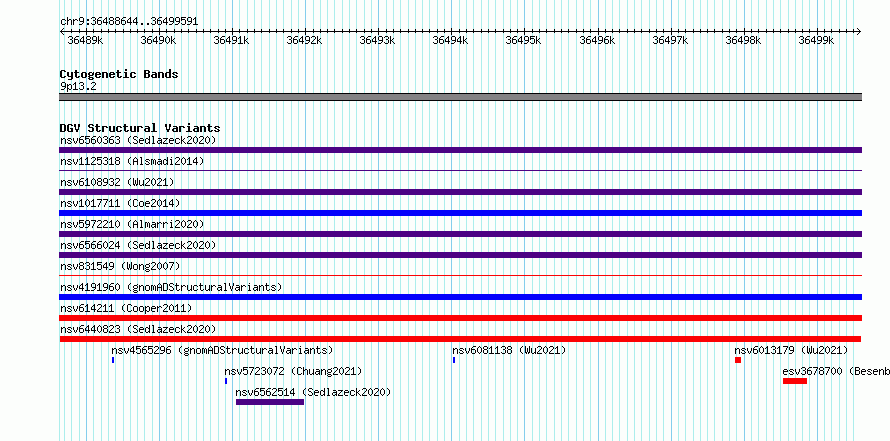The width and height of the screenshot is (890, 441).
Task: Click the small blue nsv4565296 marker
Action: coord(113,360)
